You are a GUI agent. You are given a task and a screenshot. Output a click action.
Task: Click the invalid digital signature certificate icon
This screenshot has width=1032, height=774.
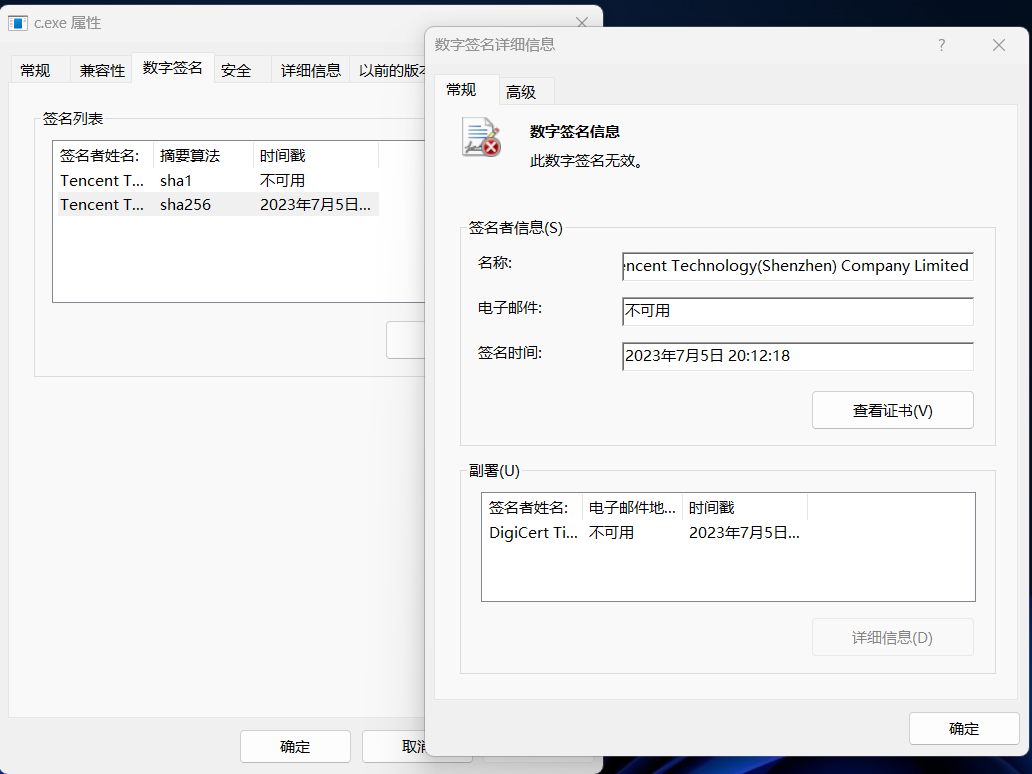click(481, 137)
